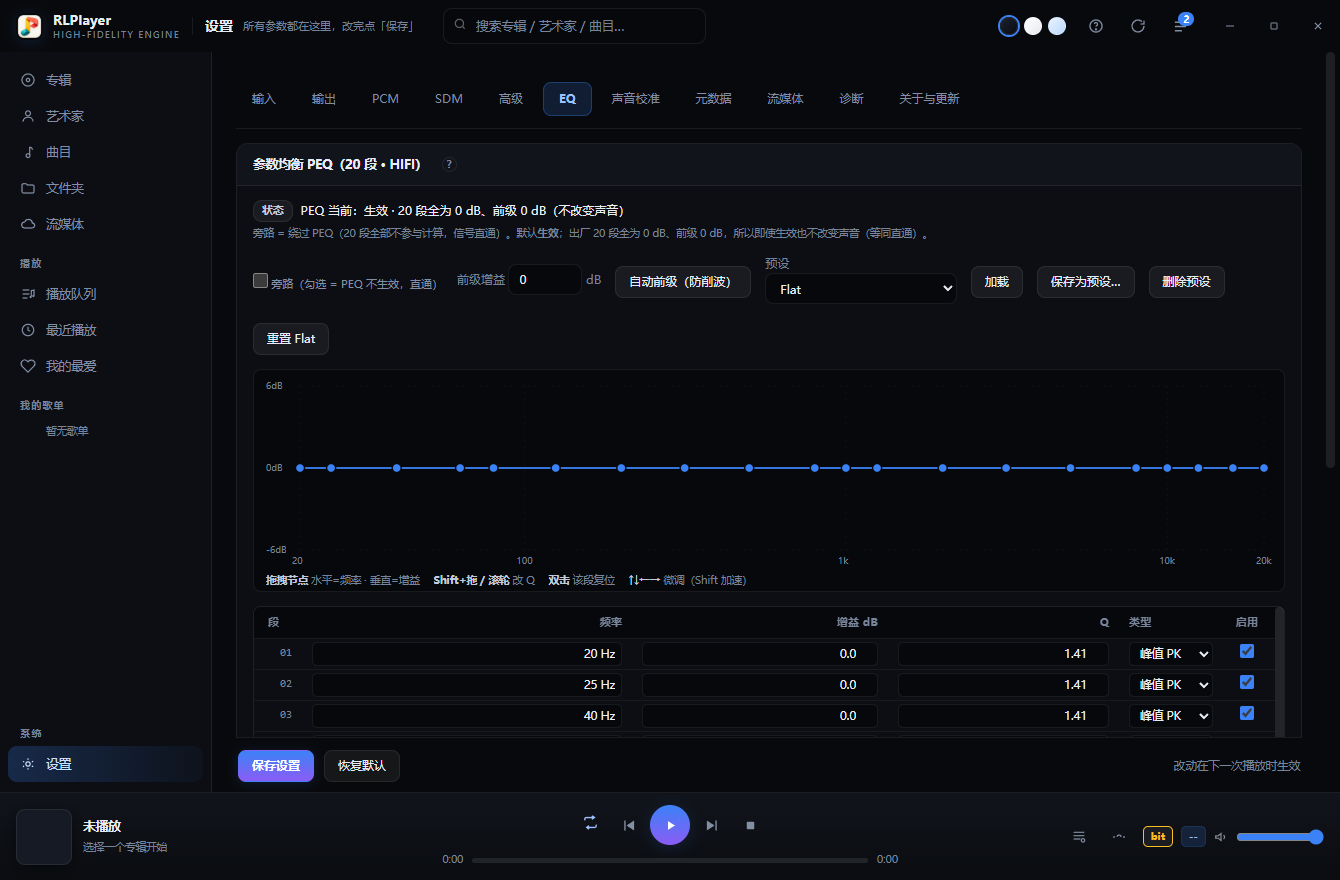This screenshot has width=1340, height=880.
Task: Click the PEQ help question mark icon
Action: [x=449, y=164]
